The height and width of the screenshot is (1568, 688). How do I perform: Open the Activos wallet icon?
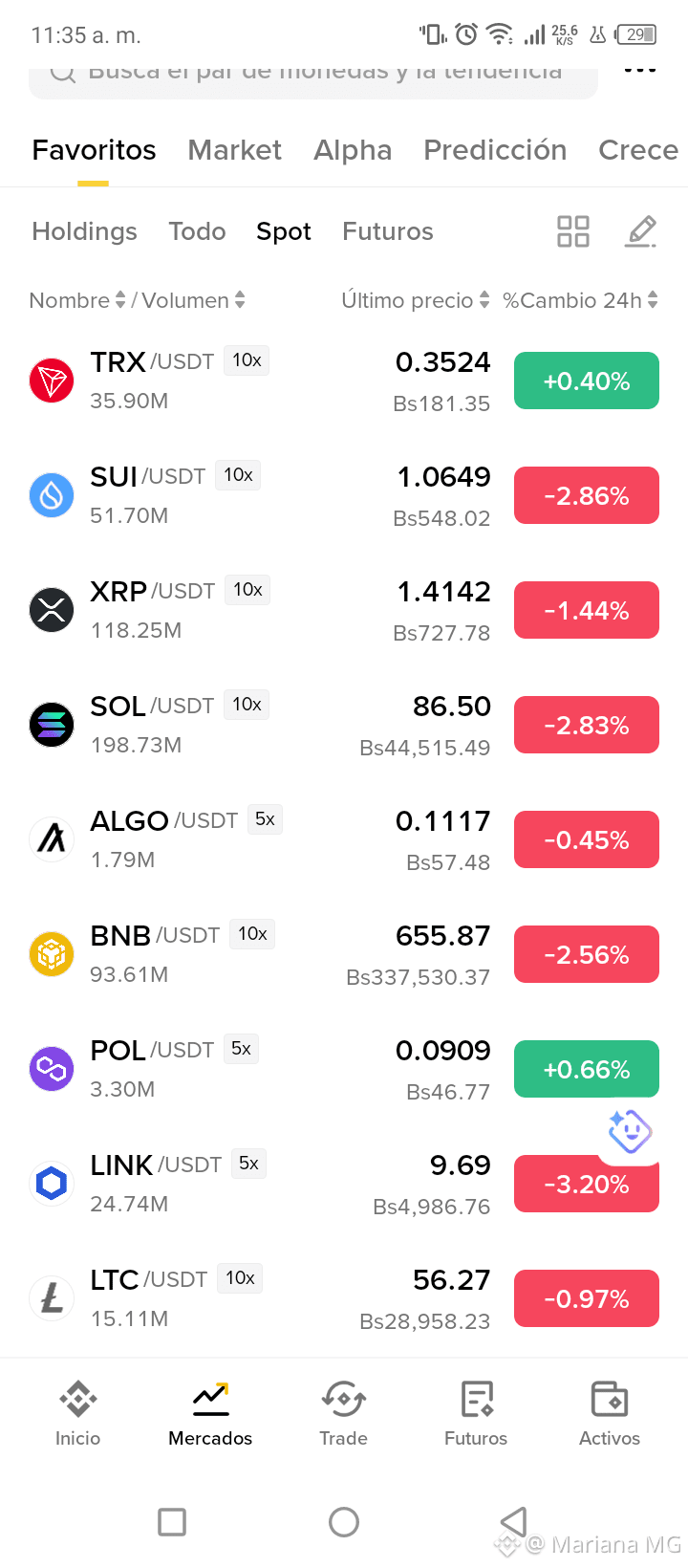(610, 1400)
